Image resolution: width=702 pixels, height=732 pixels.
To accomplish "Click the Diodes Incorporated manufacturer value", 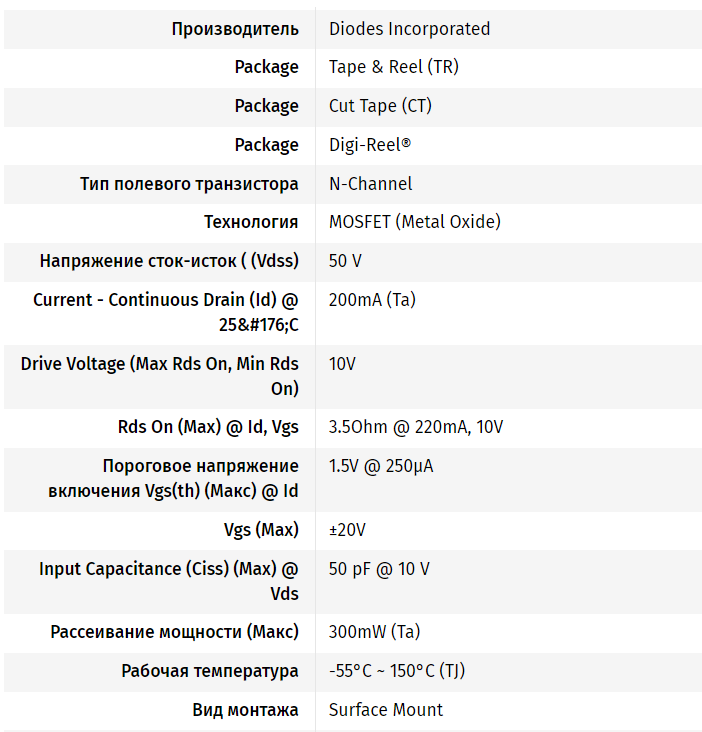I will click(409, 29).
